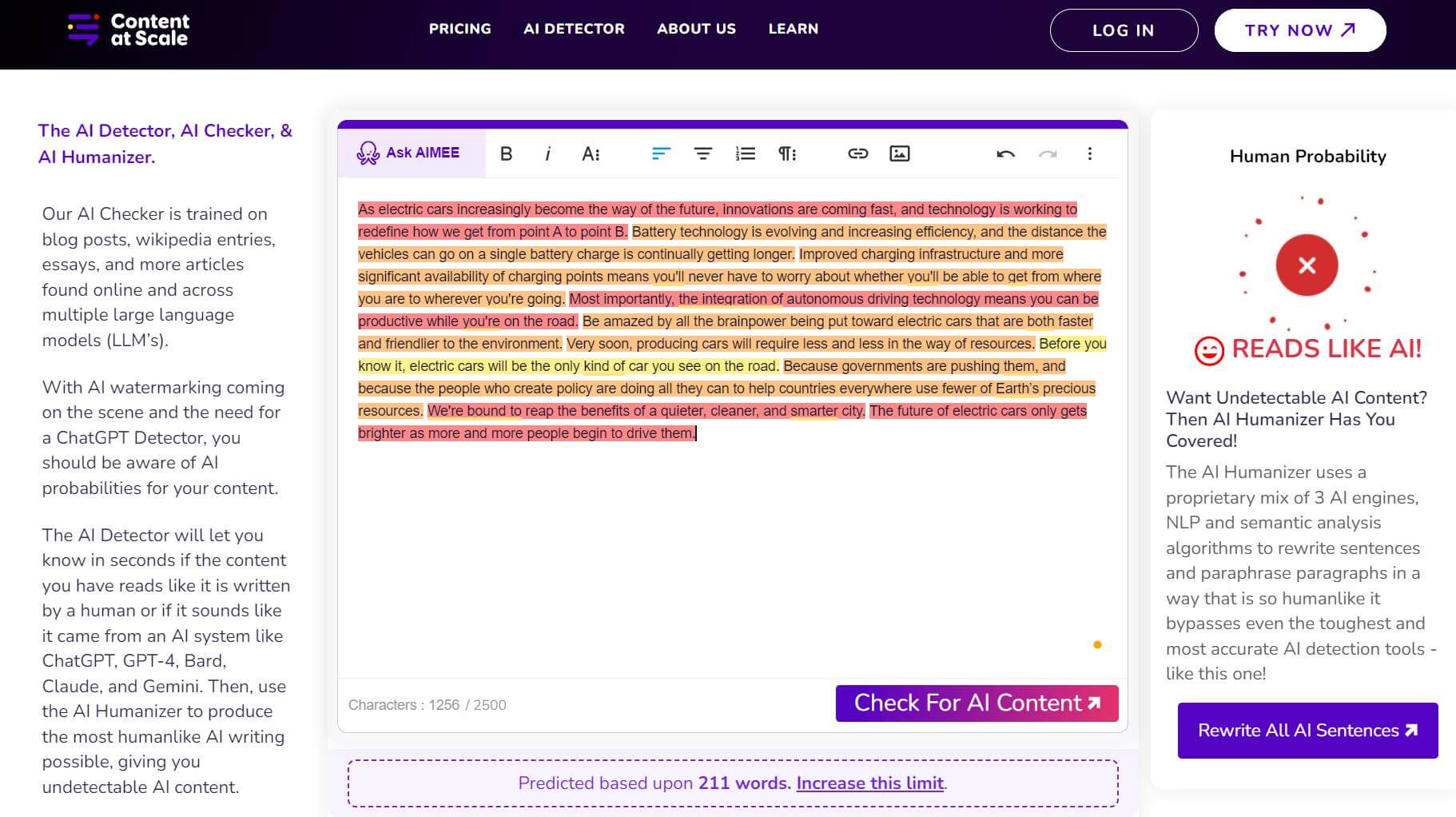
Task: Click the sentence 'We're bound to reap the benefits'
Action: (x=646, y=411)
